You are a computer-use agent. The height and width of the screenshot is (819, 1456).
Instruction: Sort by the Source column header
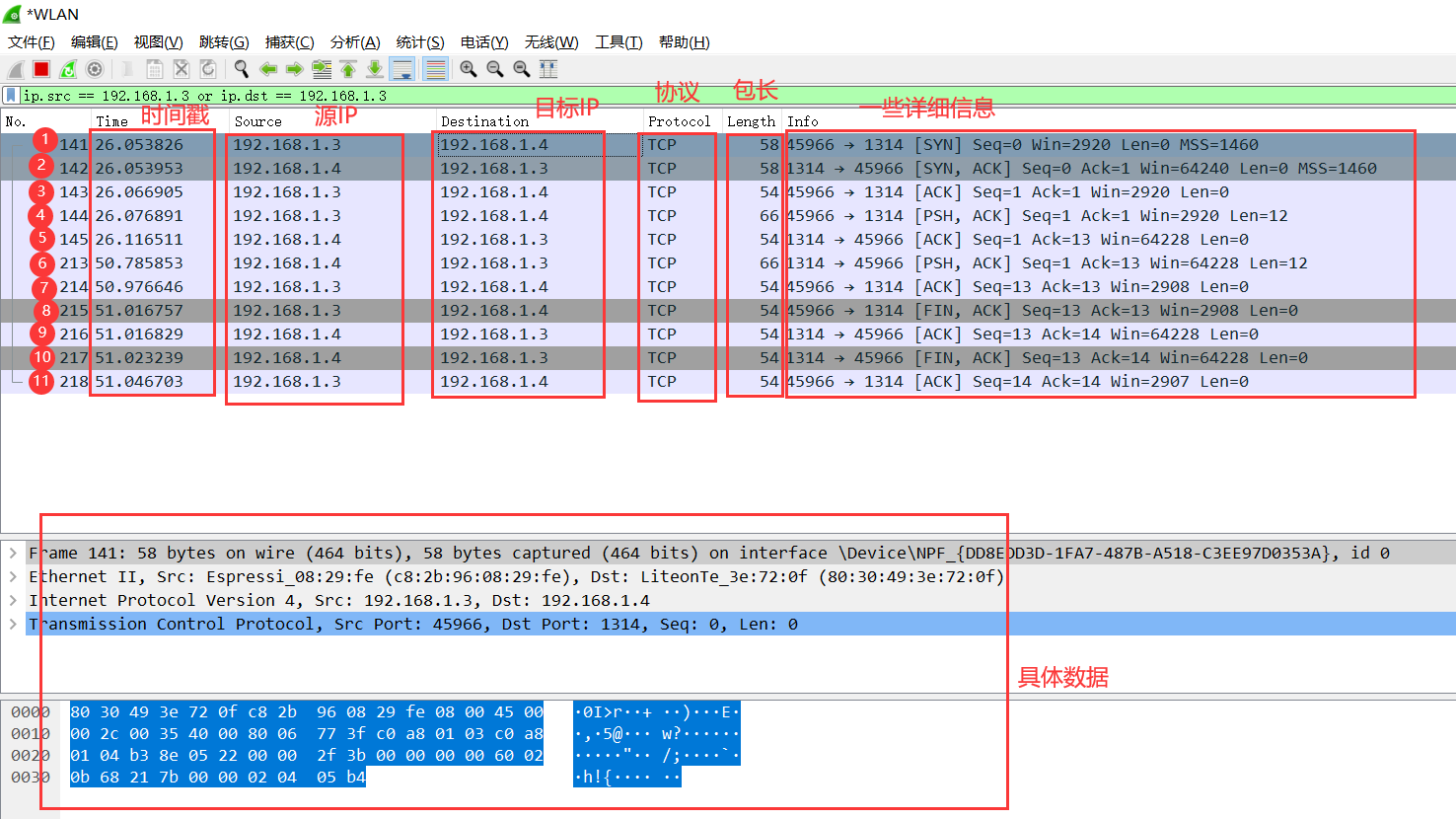pyautogui.click(x=332, y=121)
